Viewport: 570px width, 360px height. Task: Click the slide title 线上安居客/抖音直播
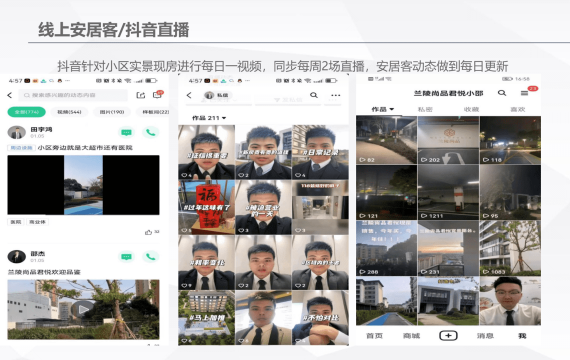pyautogui.click(x=113, y=30)
